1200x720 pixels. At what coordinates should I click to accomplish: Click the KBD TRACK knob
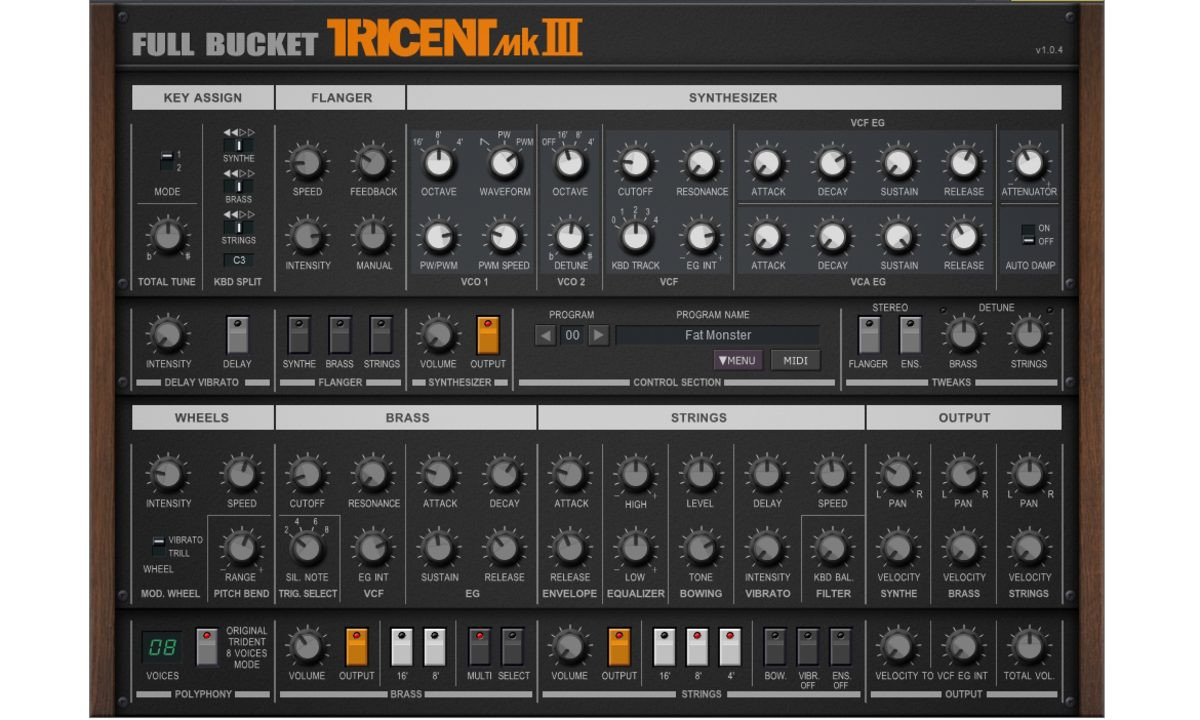pyautogui.click(x=635, y=237)
